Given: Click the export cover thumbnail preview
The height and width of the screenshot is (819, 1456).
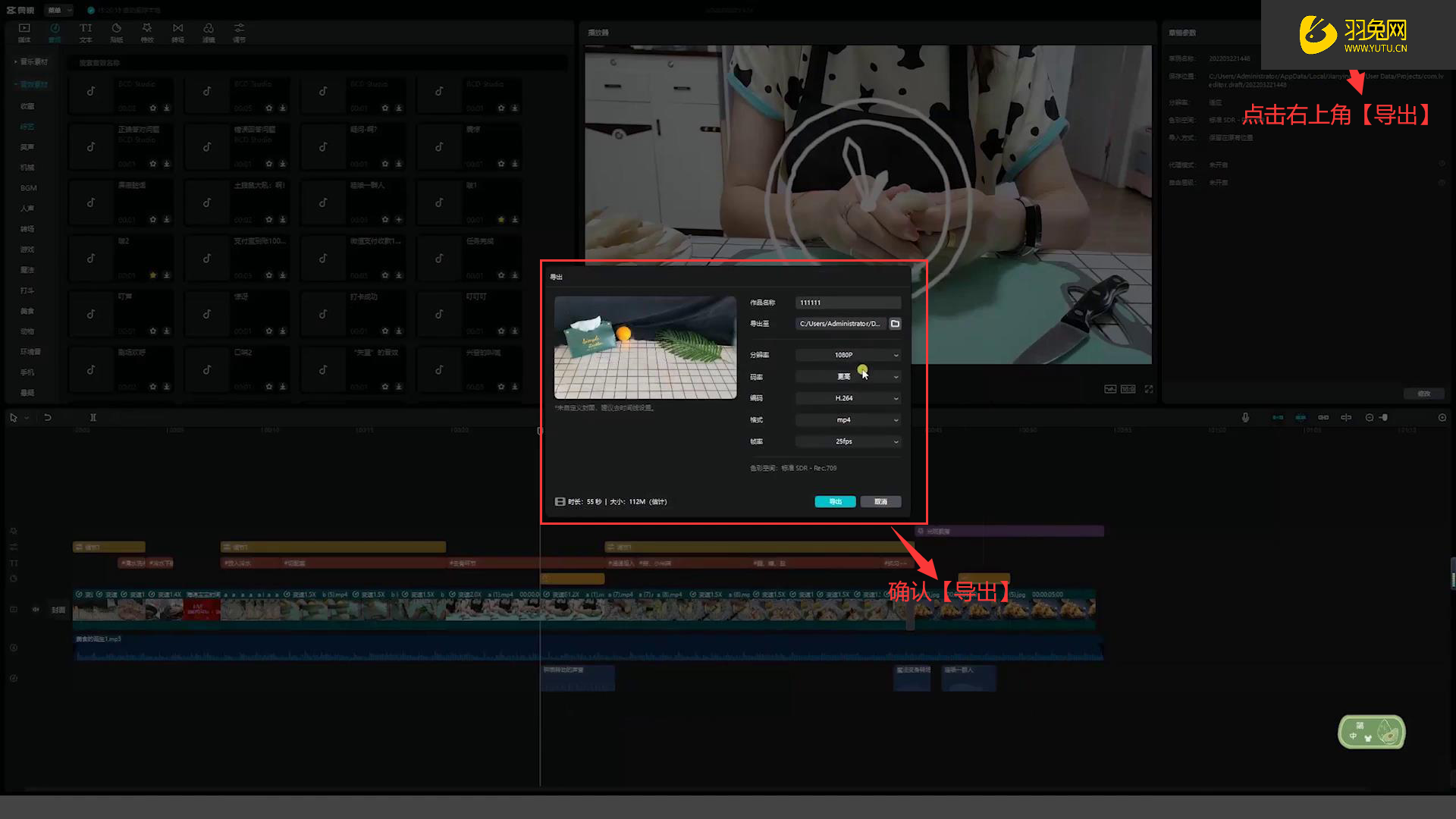Looking at the screenshot, I should [645, 347].
